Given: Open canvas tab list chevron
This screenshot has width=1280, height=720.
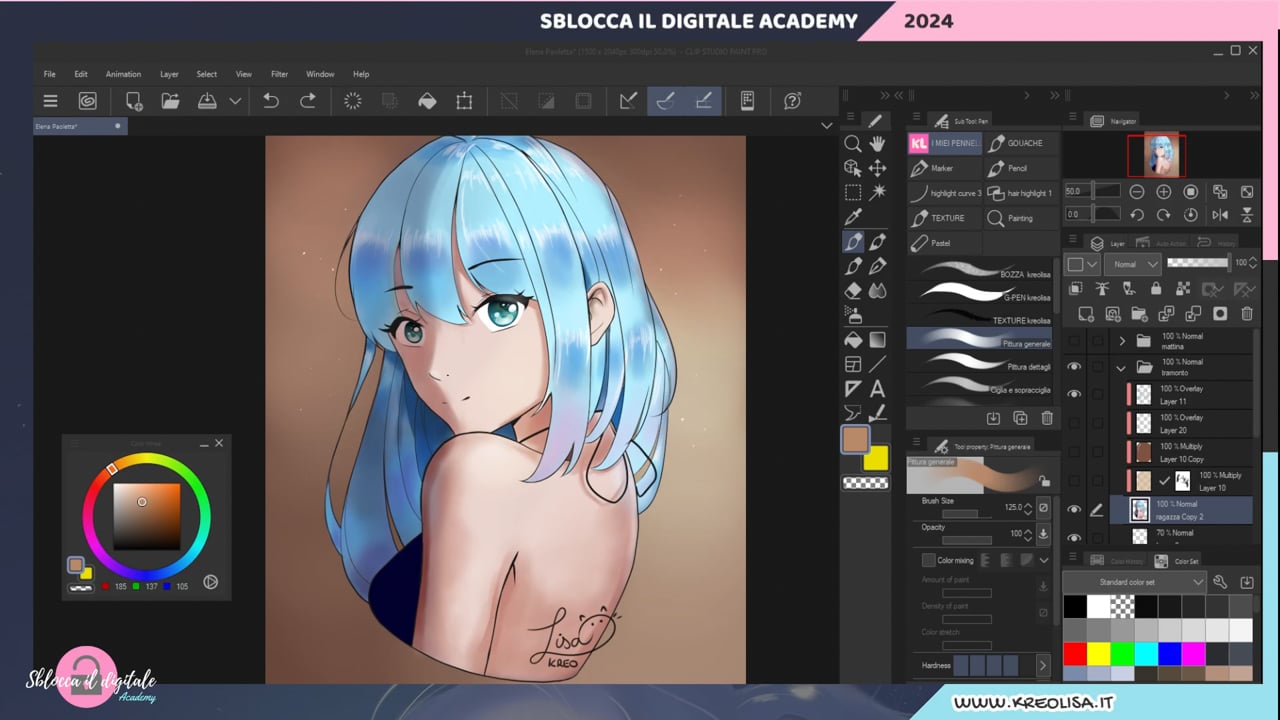Looking at the screenshot, I should point(826,126).
